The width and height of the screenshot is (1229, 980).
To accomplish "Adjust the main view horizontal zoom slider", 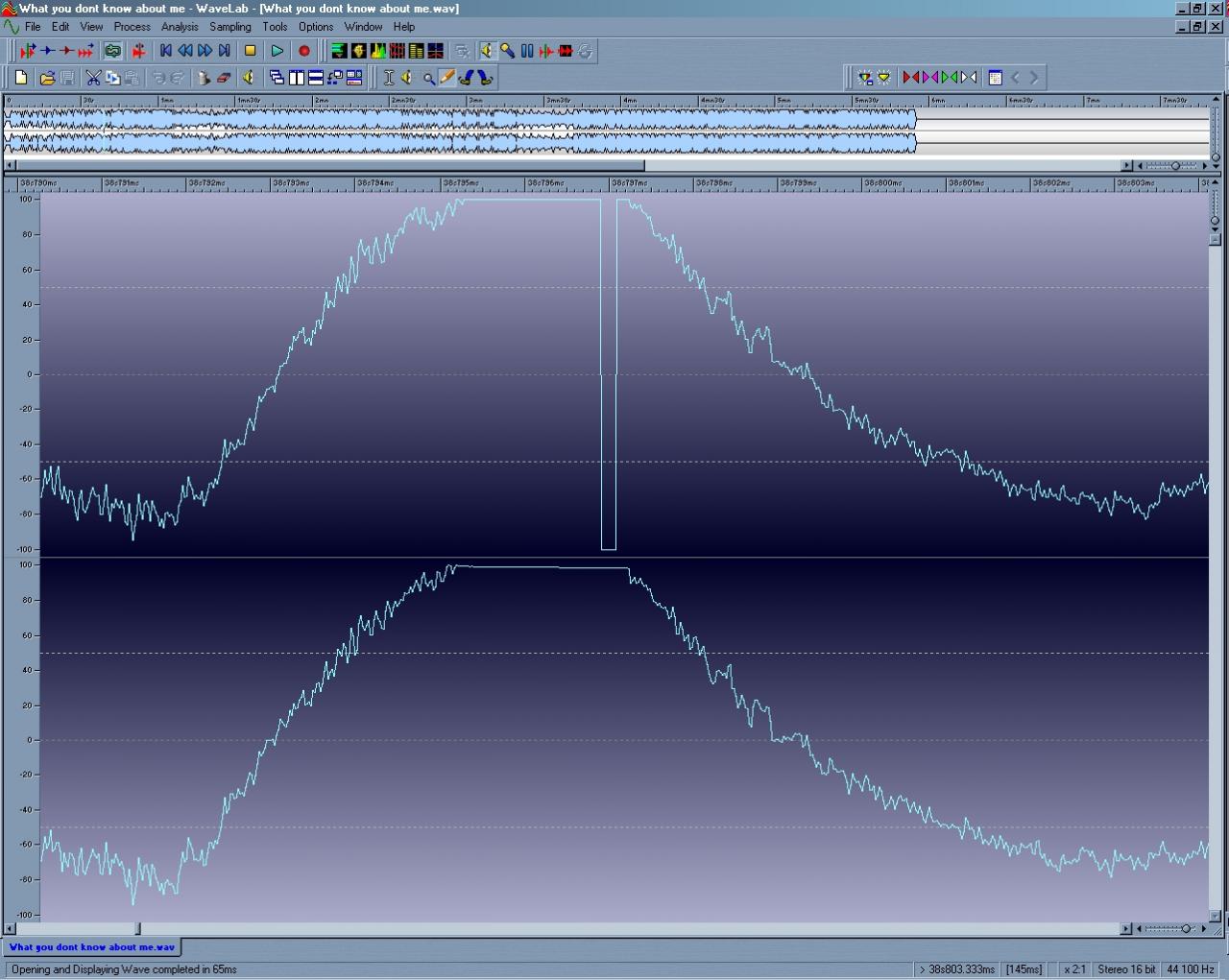I will tap(1186, 928).
